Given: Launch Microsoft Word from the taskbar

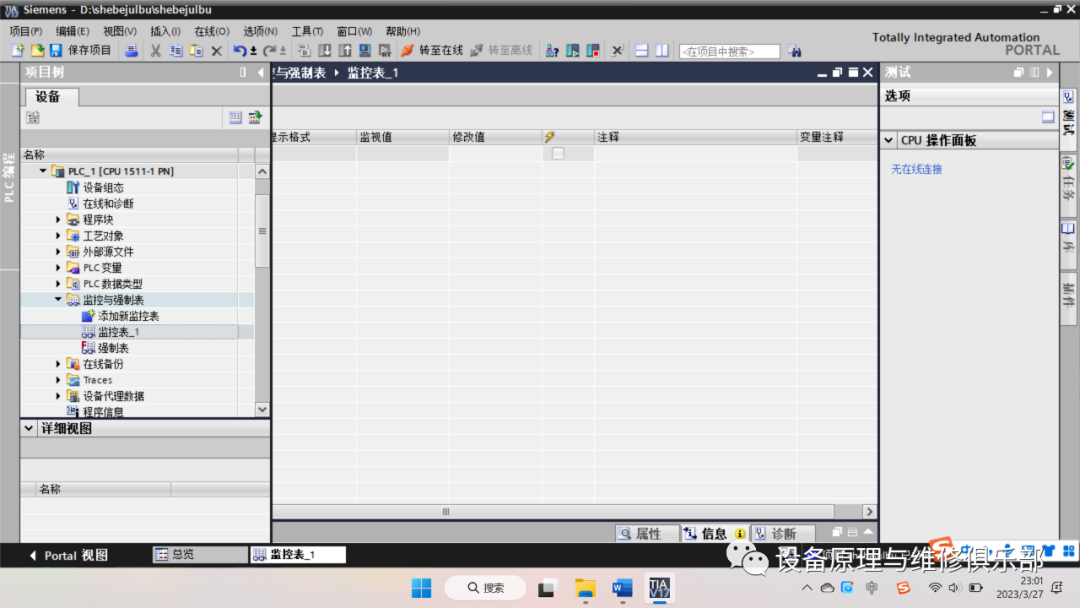Looking at the screenshot, I should (x=622, y=588).
